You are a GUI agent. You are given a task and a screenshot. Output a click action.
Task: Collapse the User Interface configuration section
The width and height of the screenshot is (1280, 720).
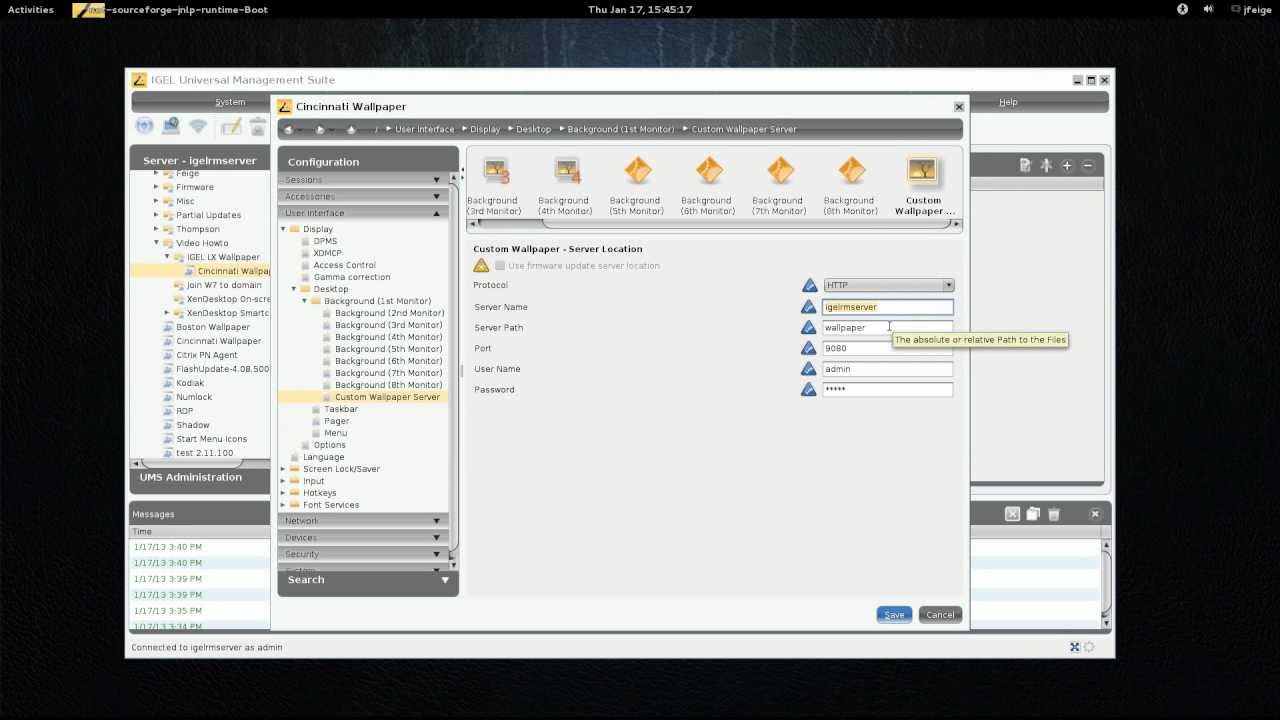coord(365,213)
